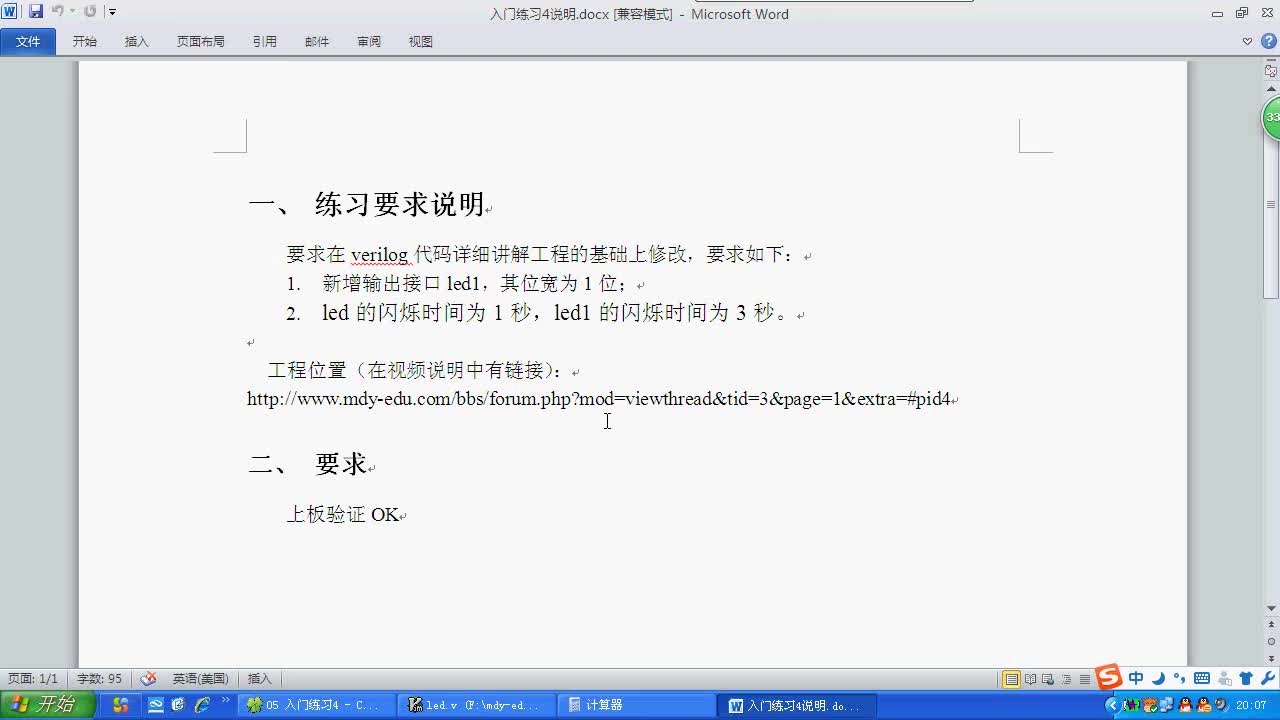Click the Undo icon in Quick Access Toolbar
Image resolution: width=1280 pixels, height=720 pixels.
[57, 12]
